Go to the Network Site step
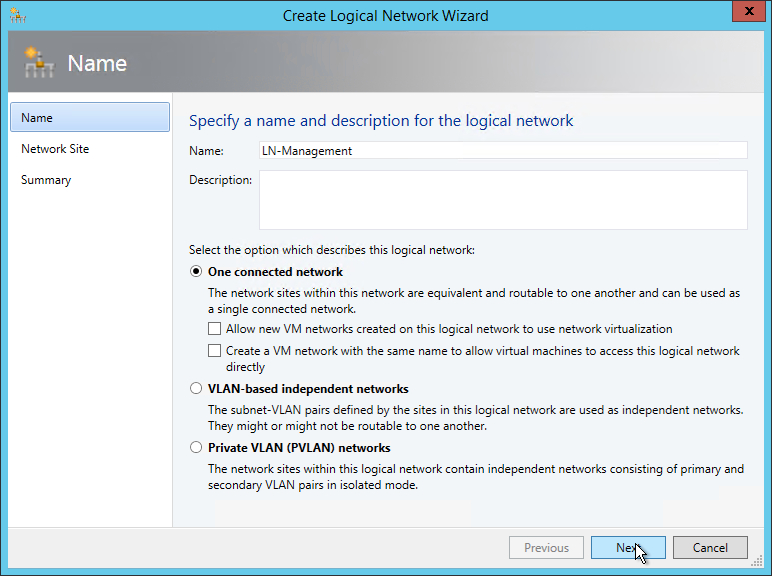Image resolution: width=772 pixels, height=576 pixels. point(55,149)
